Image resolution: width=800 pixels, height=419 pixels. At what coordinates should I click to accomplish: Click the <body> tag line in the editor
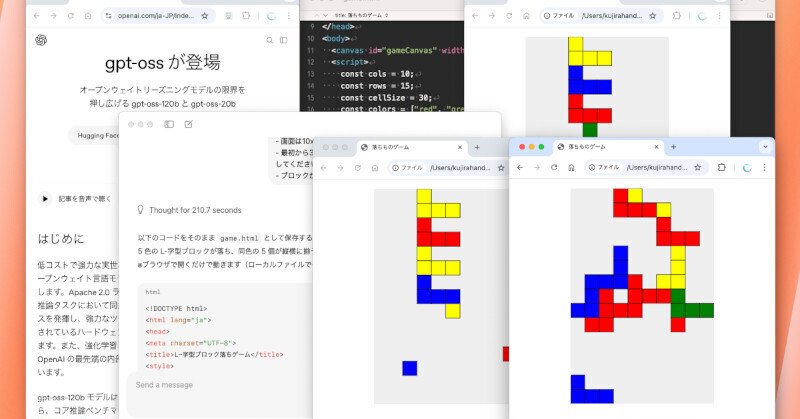click(x=336, y=38)
